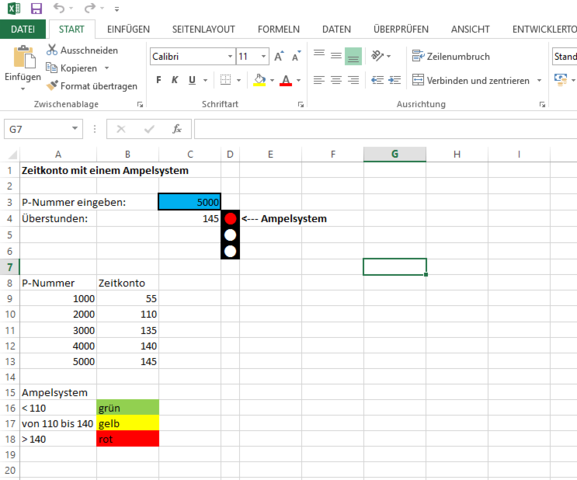Open the Zwischenablage dialog launcher
This screenshot has width=577, height=480.
(x=140, y=105)
